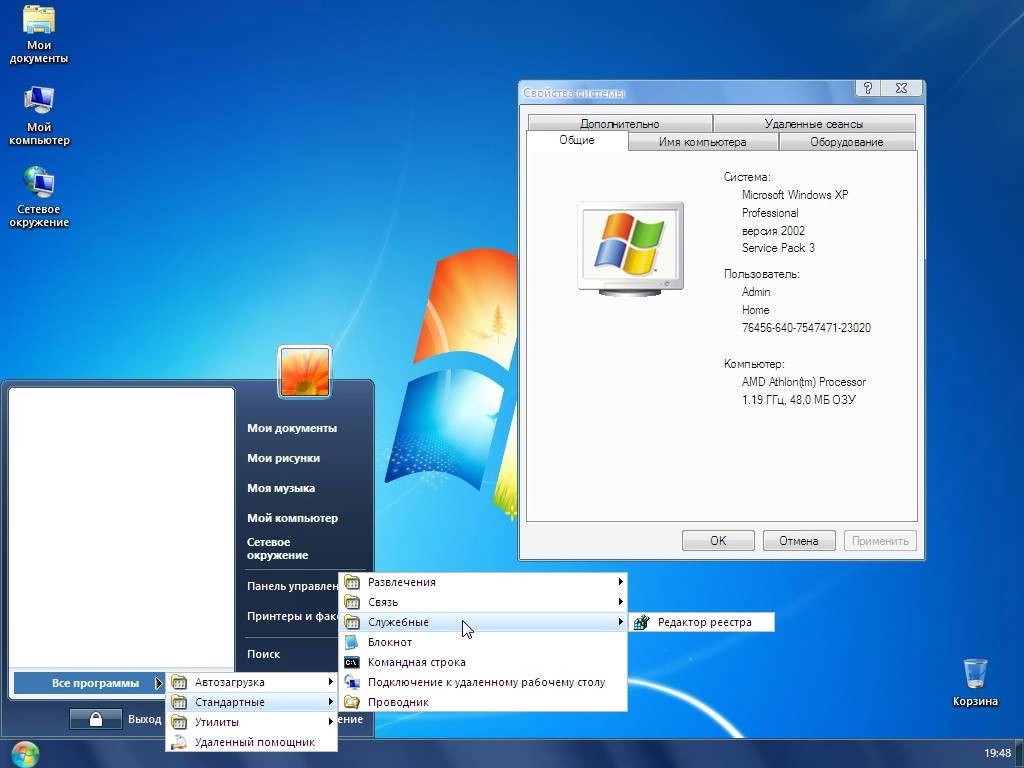
Task: Open Сетевое окружение in Start menu
Action: [278, 549]
